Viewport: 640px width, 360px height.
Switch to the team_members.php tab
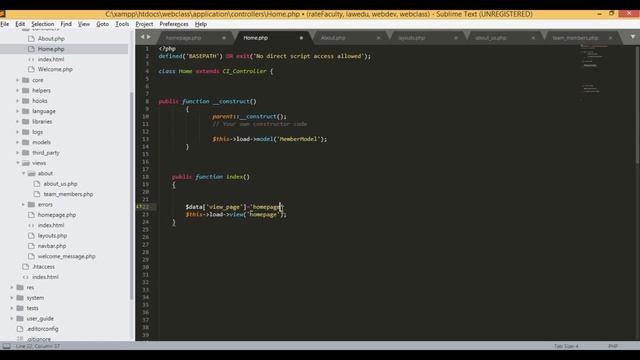tap(575, 38)
